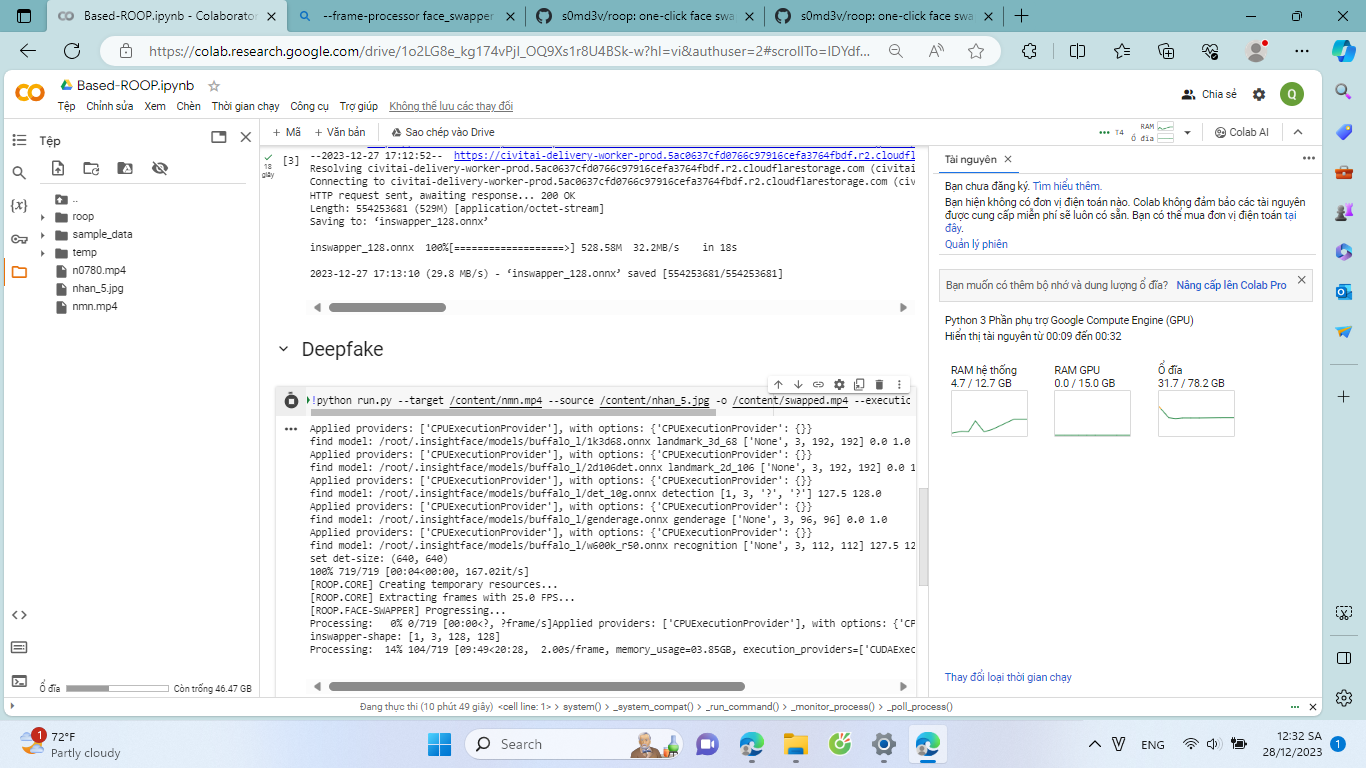Collapse the Deepfake section heading
1366x768 pixels.
click(283, 349)
